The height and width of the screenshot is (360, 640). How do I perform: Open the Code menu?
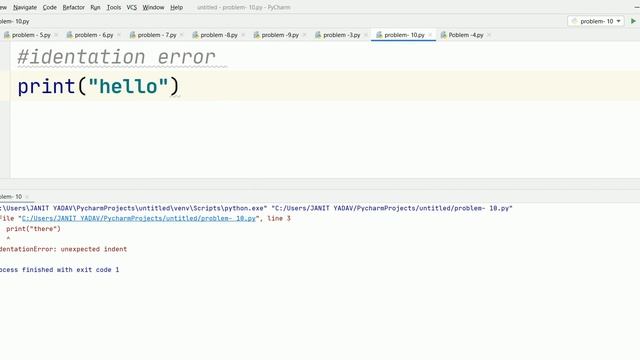[x=50, y=7]
